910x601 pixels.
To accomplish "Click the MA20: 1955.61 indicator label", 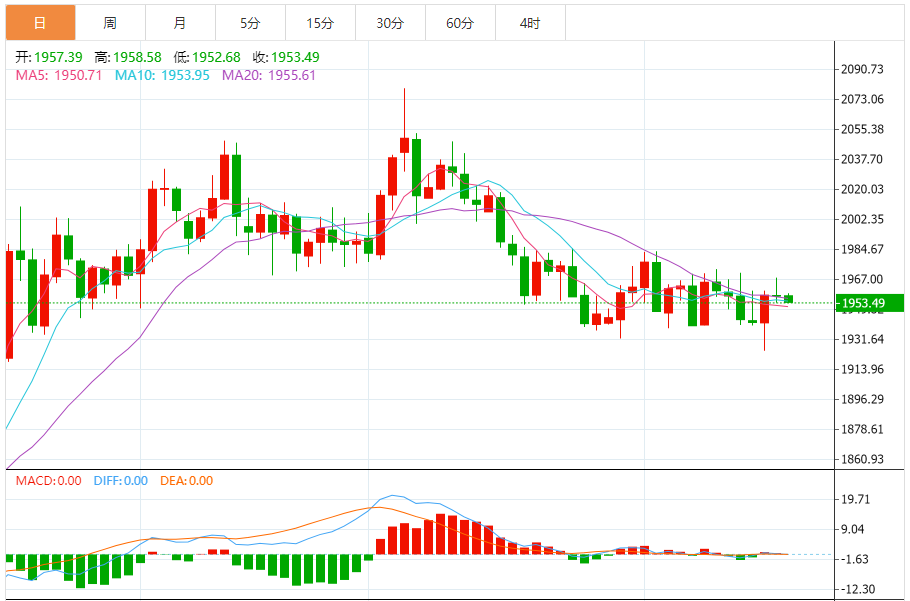I will click(269, 75).
